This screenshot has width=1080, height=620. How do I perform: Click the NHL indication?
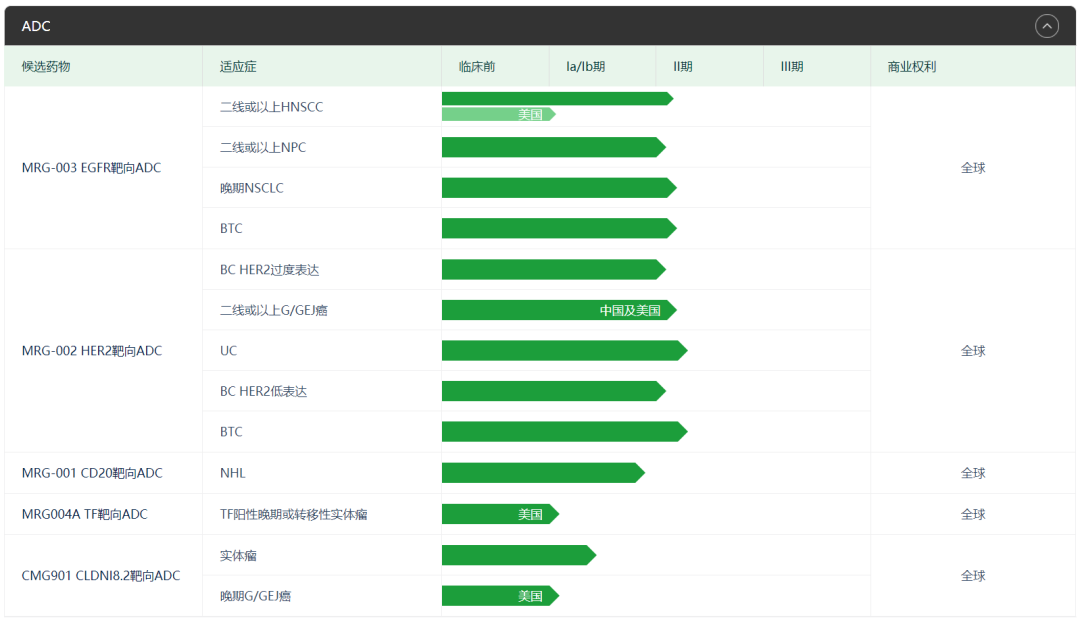point(232,473)
